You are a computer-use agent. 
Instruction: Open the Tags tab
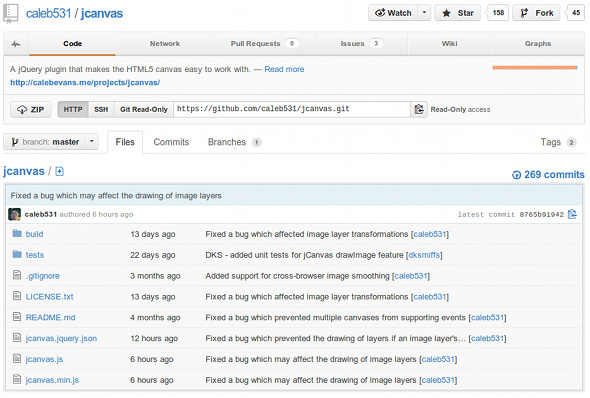coord(558,142)
